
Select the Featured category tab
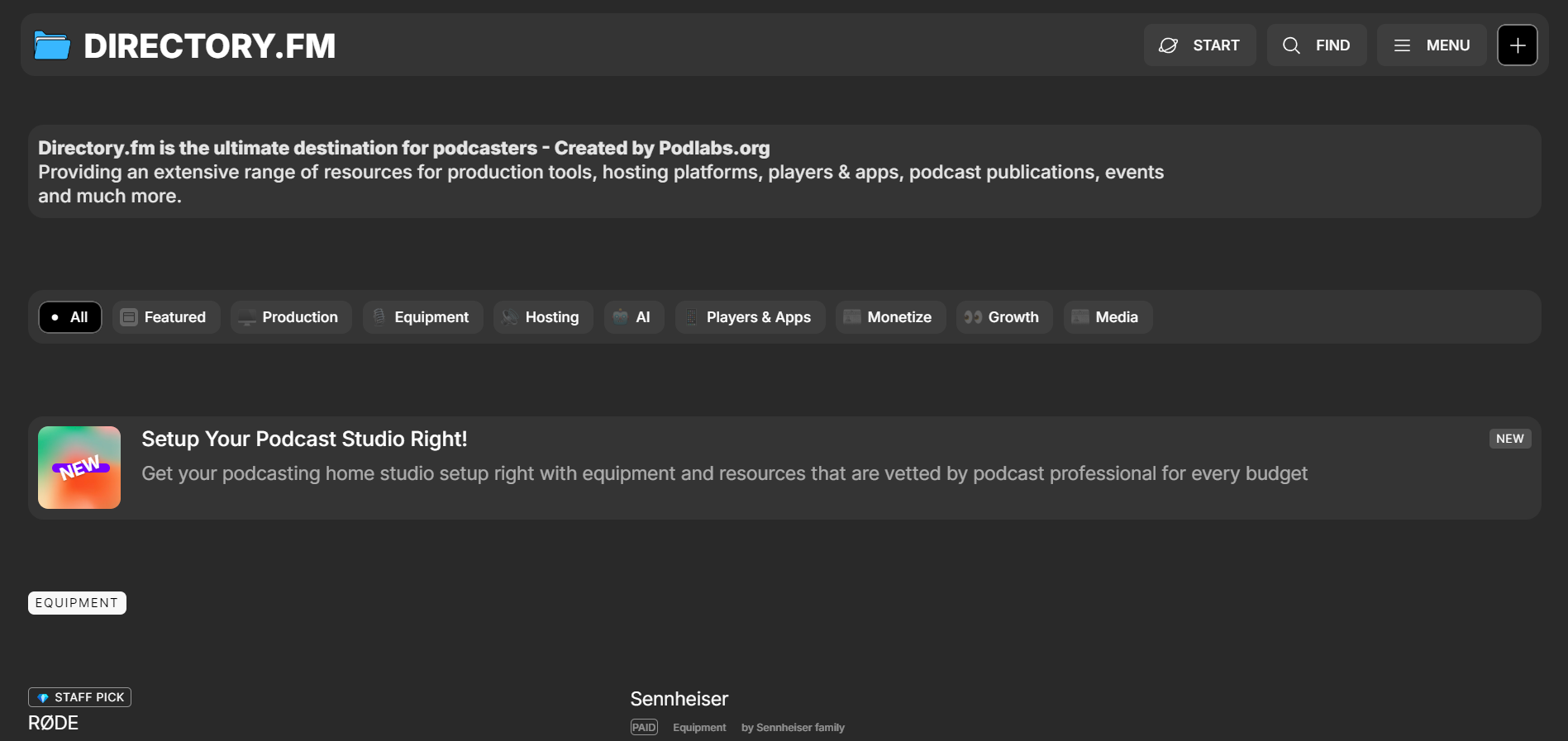(x=166, y=317)
